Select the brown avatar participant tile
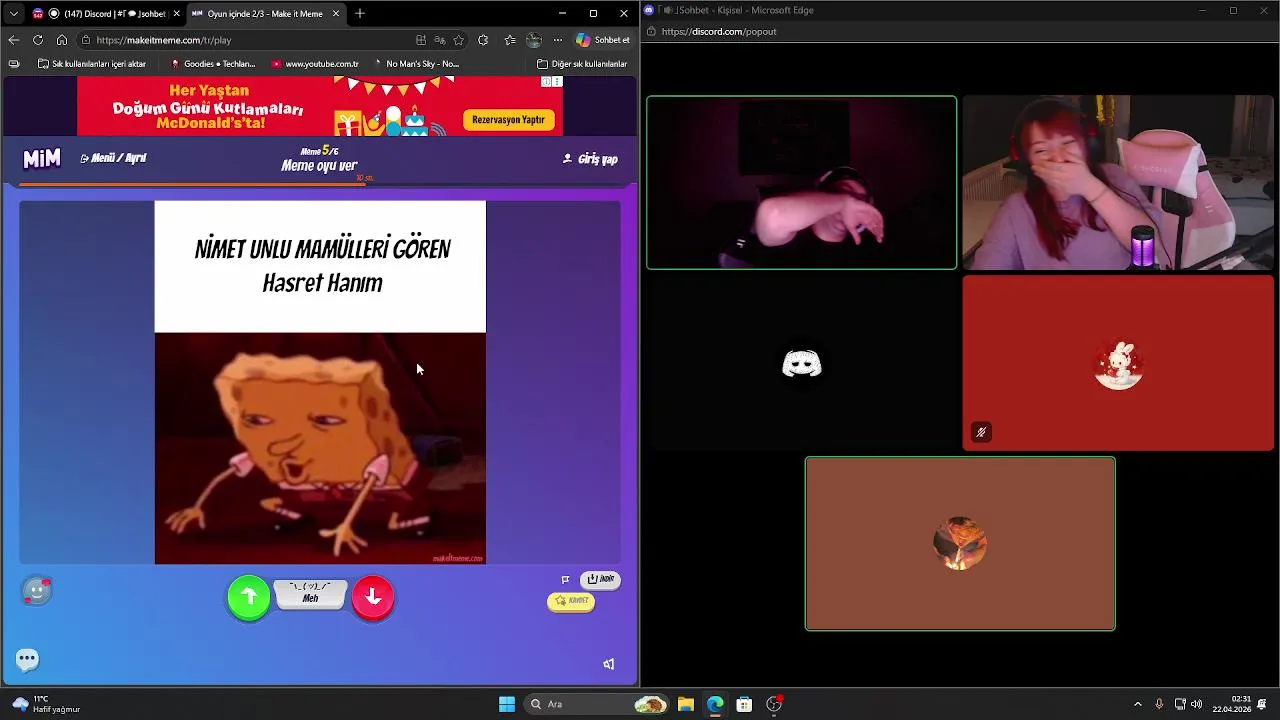The width and height of the screenshot is (1280, 720). [x=960, y=544]
